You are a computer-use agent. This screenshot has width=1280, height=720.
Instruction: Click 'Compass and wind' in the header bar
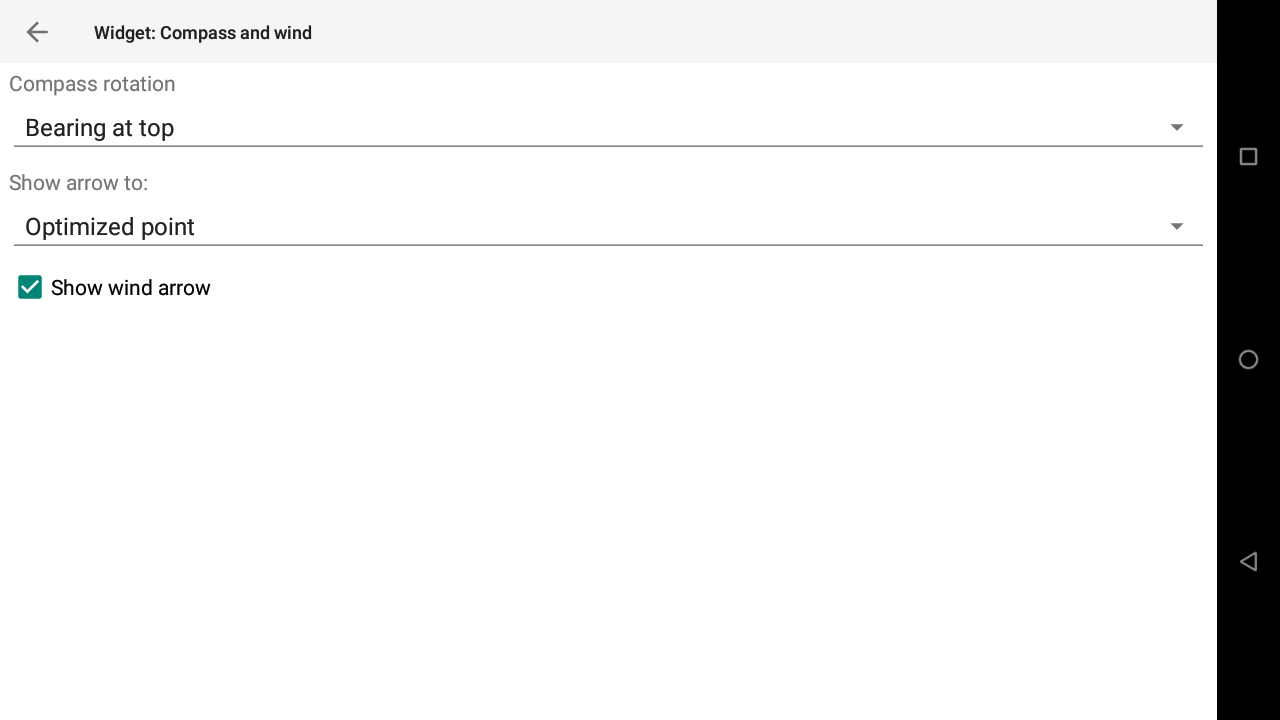(x=236, y=33)
